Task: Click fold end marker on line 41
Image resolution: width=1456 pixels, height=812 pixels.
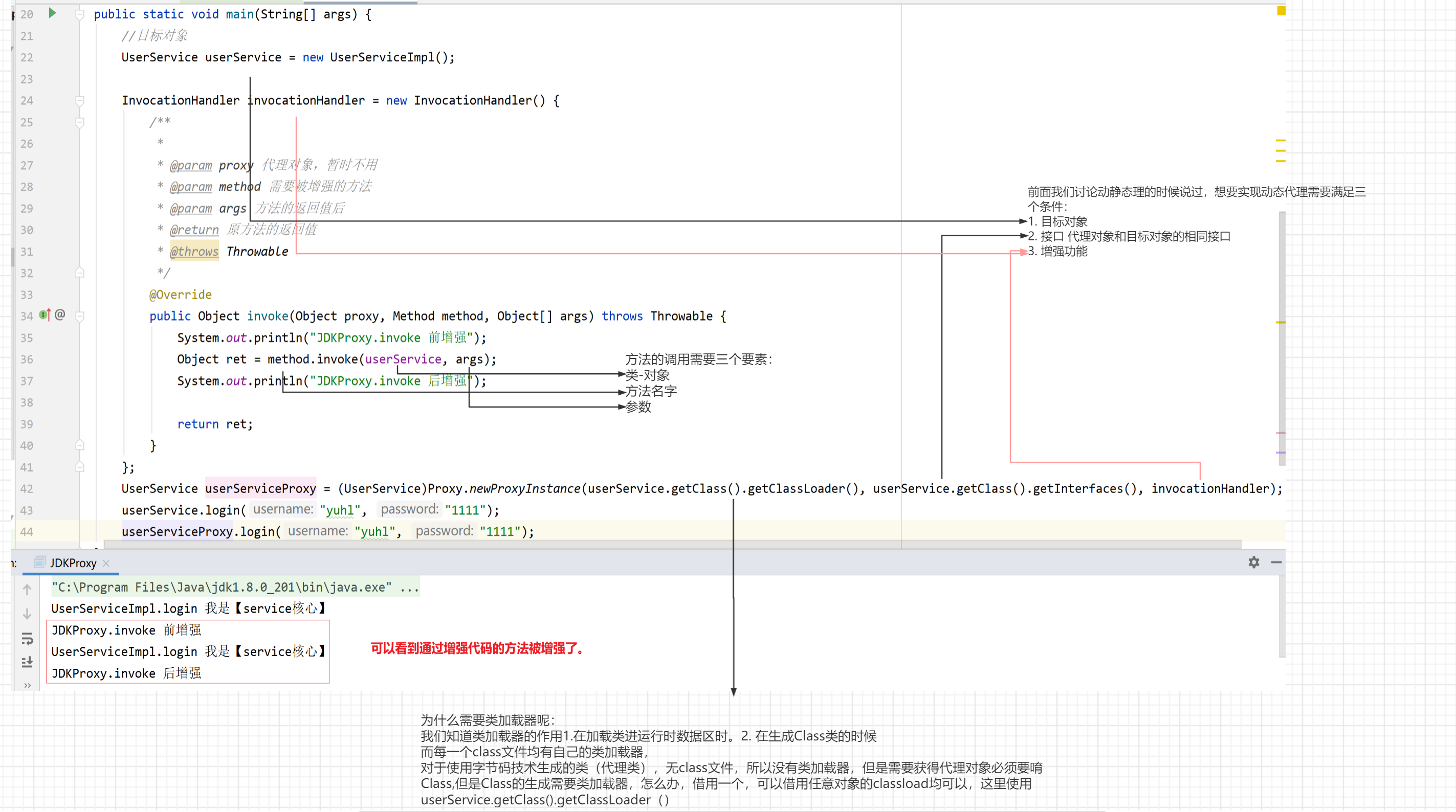Action: coord(80,467)
